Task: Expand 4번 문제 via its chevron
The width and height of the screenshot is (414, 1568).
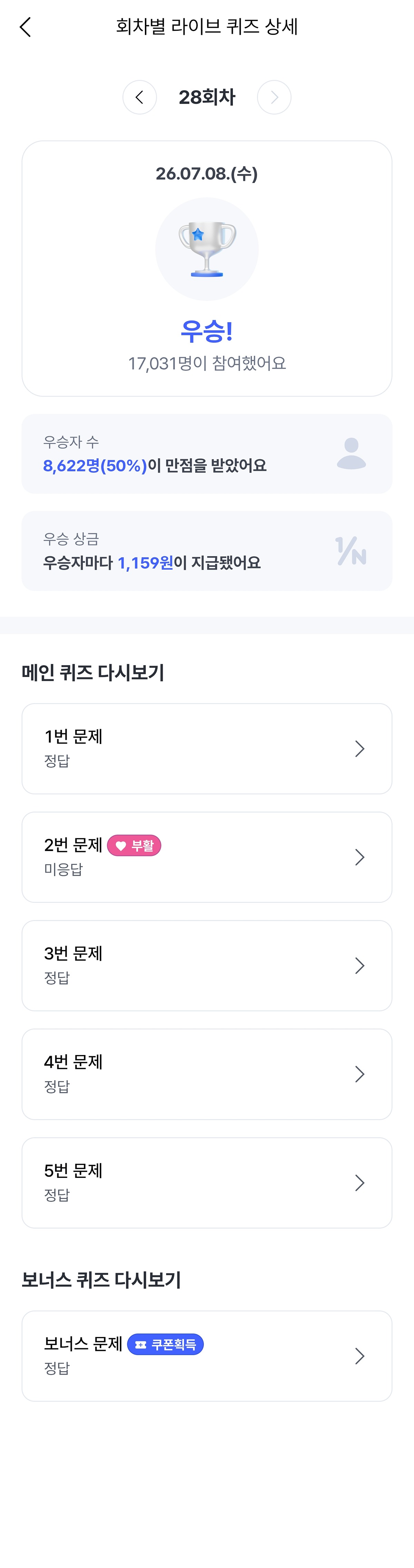Action: click(x=360, y=1074)
